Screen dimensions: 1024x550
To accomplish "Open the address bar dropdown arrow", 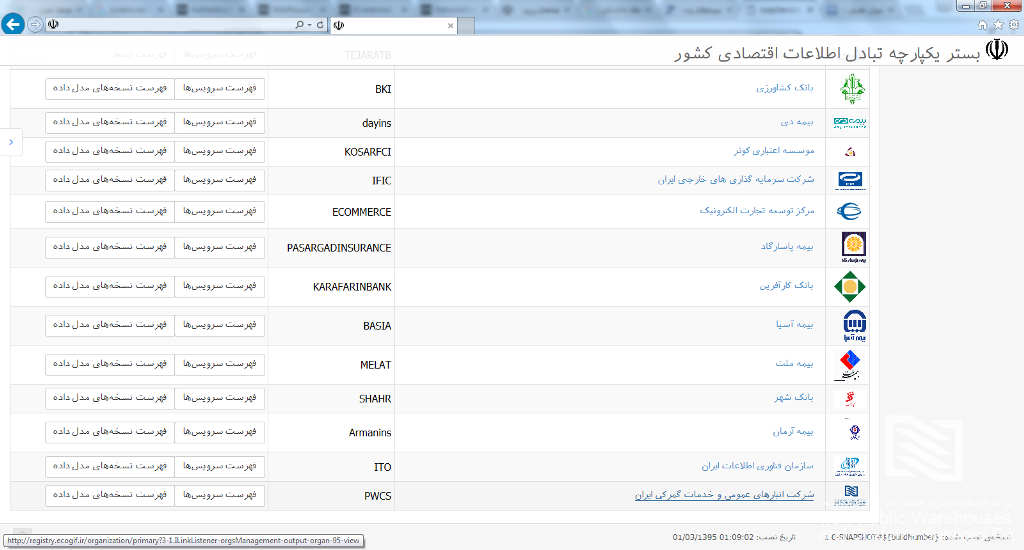I will [310, 25].
